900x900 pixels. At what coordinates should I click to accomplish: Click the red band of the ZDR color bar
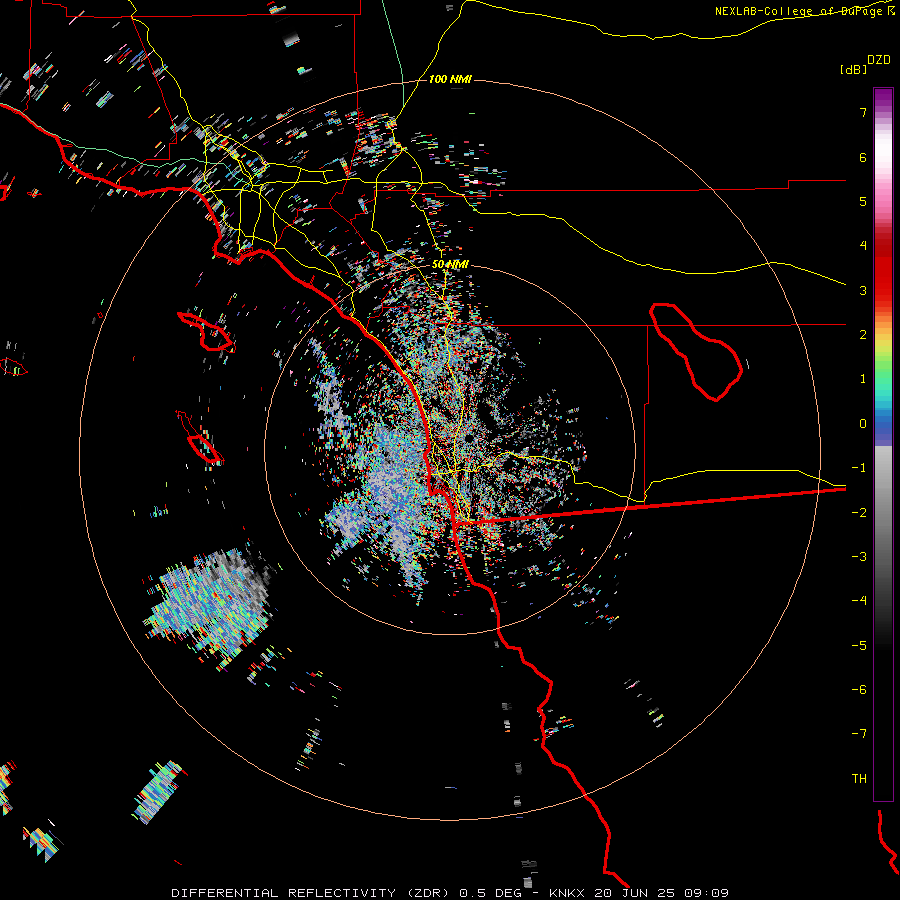[x=883, y=270]
